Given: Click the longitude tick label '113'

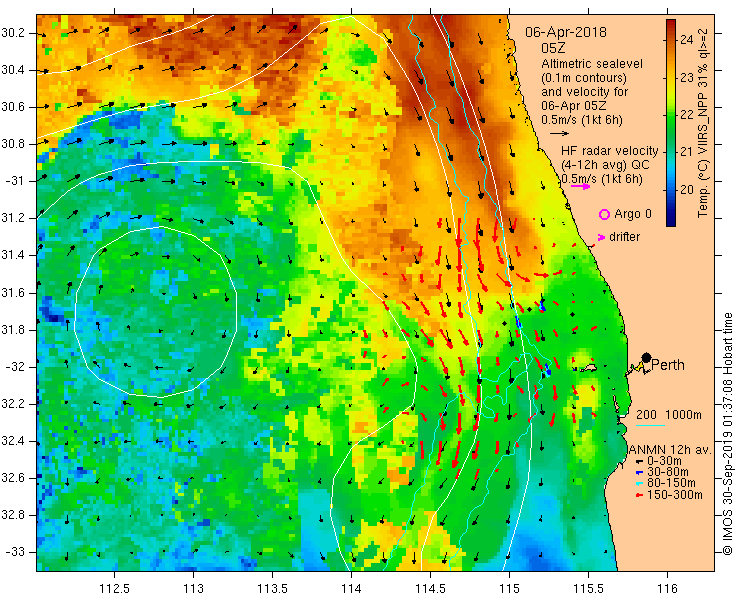Looking at the screenshot, I should [193, 588].
